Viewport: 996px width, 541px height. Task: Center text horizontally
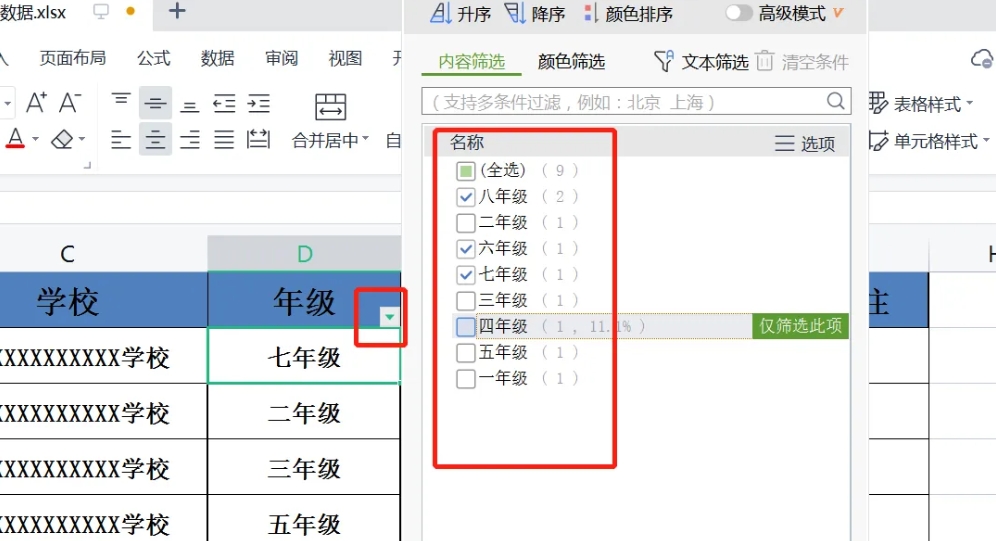(155, 139)
